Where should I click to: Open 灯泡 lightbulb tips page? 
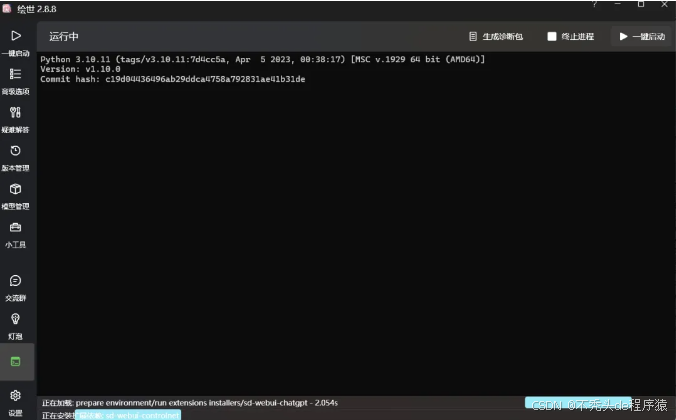pyautogui.click(x=16, y=326)
